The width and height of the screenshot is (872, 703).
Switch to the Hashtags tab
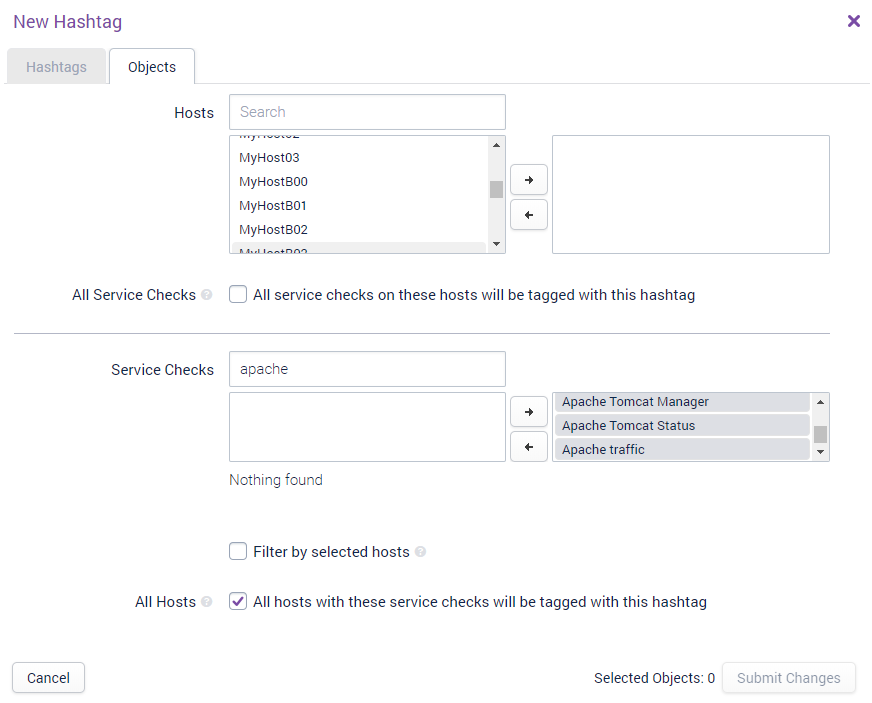tap(56, 67)
